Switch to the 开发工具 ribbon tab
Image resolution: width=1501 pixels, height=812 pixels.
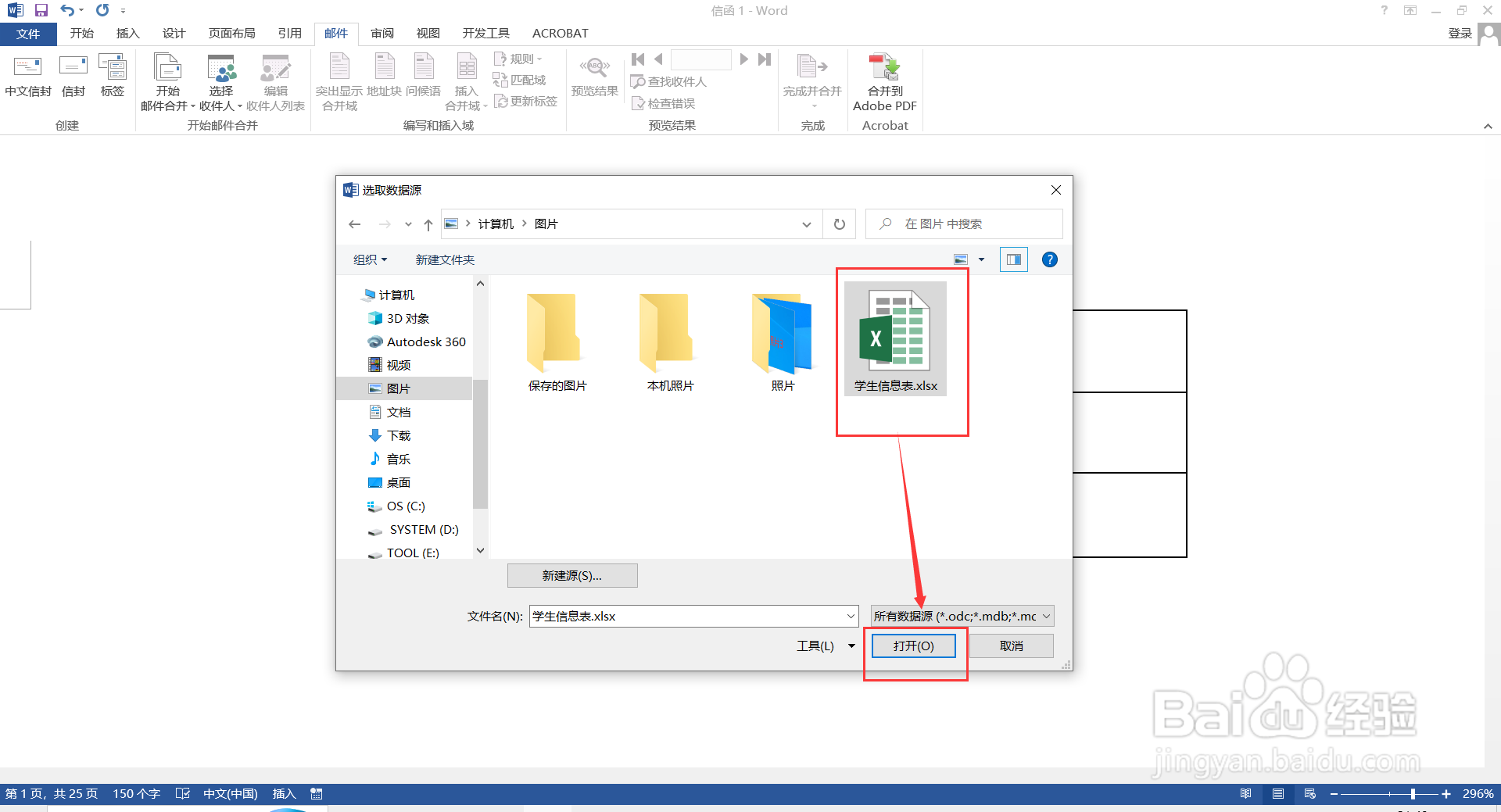(485, 33)
